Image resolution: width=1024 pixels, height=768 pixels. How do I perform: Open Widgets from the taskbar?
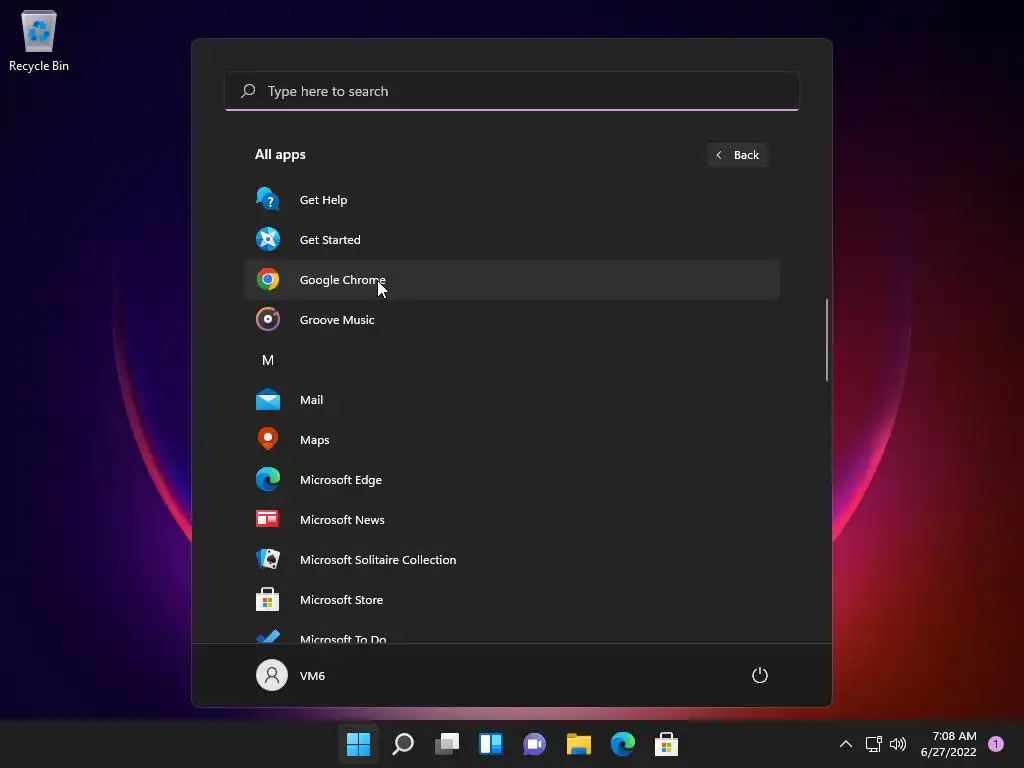tap(490, 744)
